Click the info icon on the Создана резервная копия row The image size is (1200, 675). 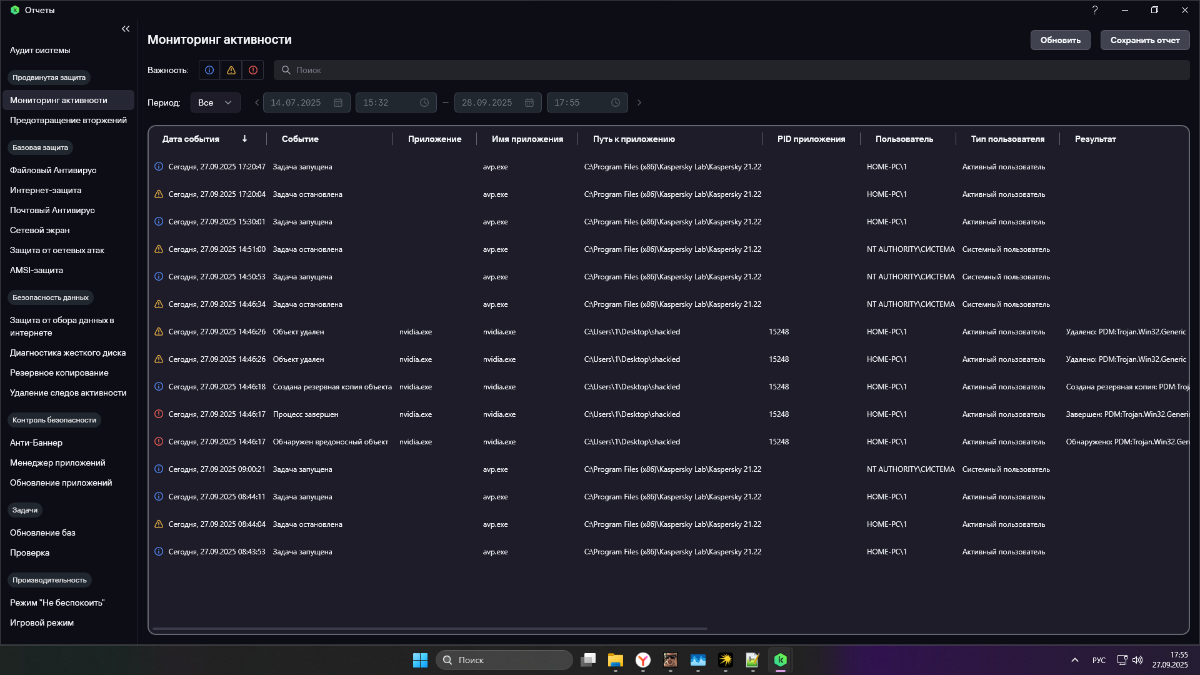point(158,386)
